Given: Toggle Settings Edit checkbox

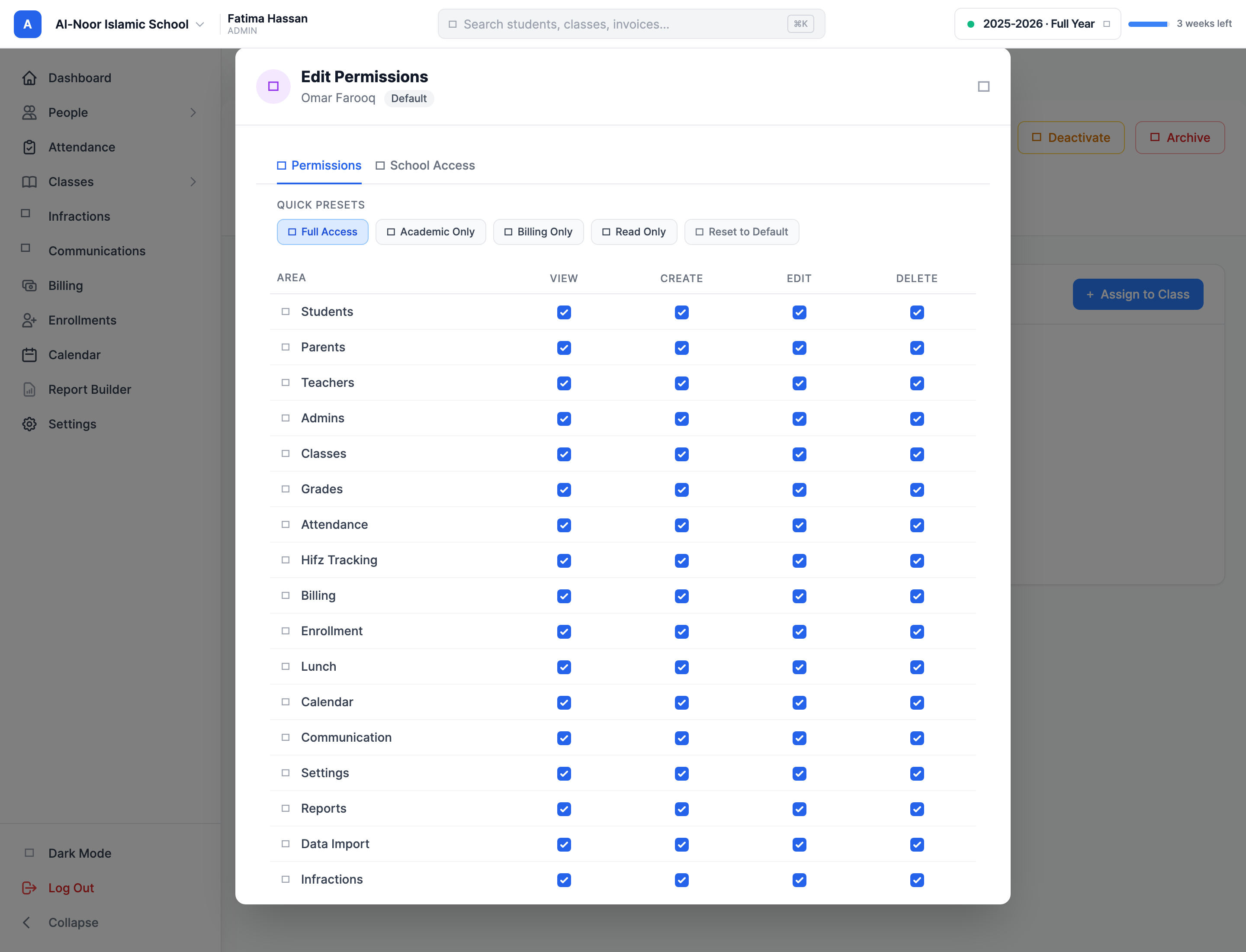Looking at the screenshot, I should point(799,774).
